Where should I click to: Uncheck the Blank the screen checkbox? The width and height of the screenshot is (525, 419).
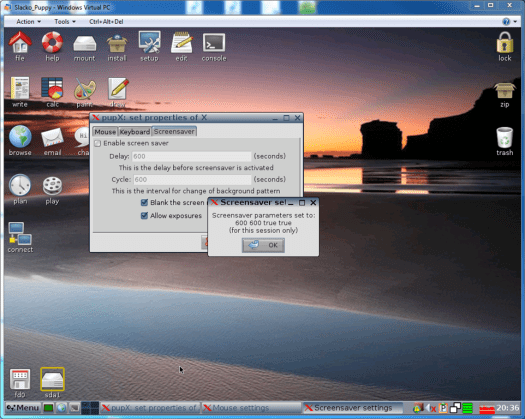click(144, 203)
